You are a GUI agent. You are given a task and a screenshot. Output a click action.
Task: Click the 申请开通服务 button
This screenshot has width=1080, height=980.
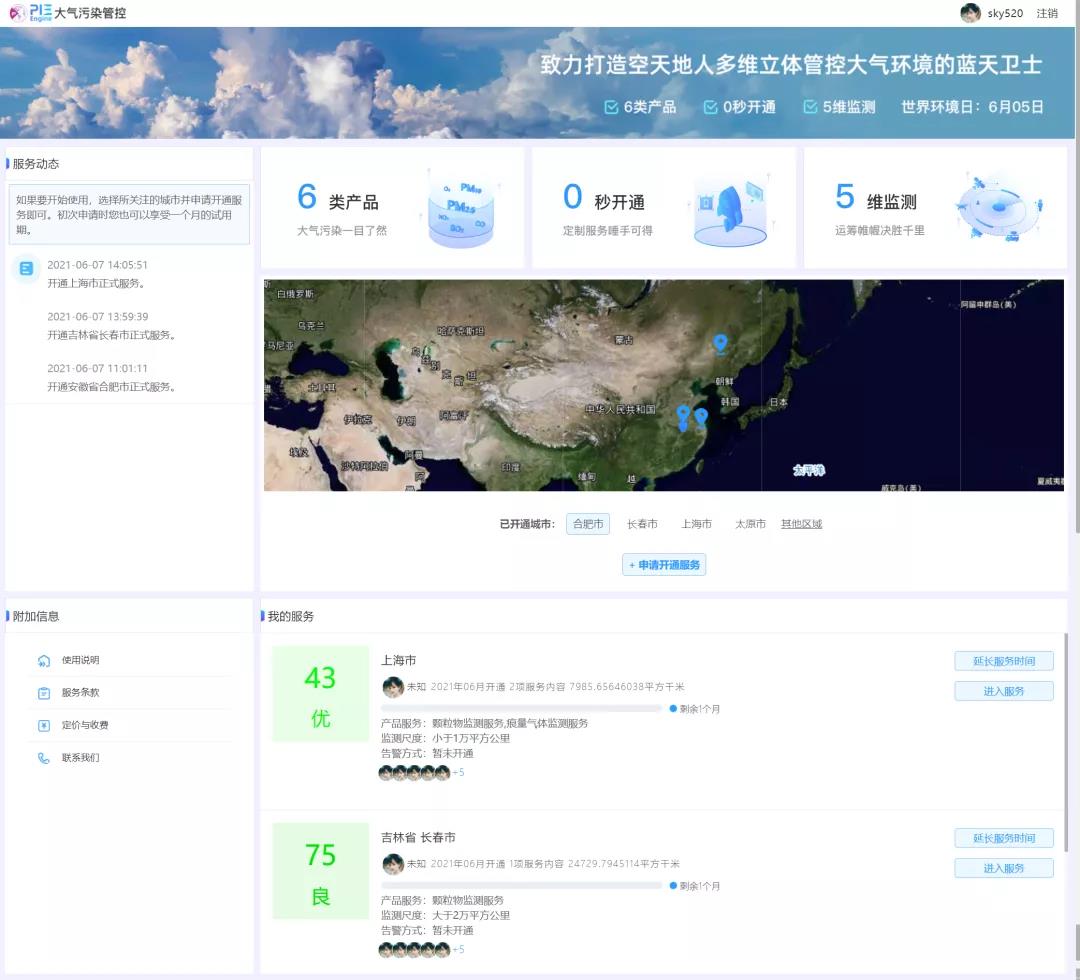coord(664,564)
